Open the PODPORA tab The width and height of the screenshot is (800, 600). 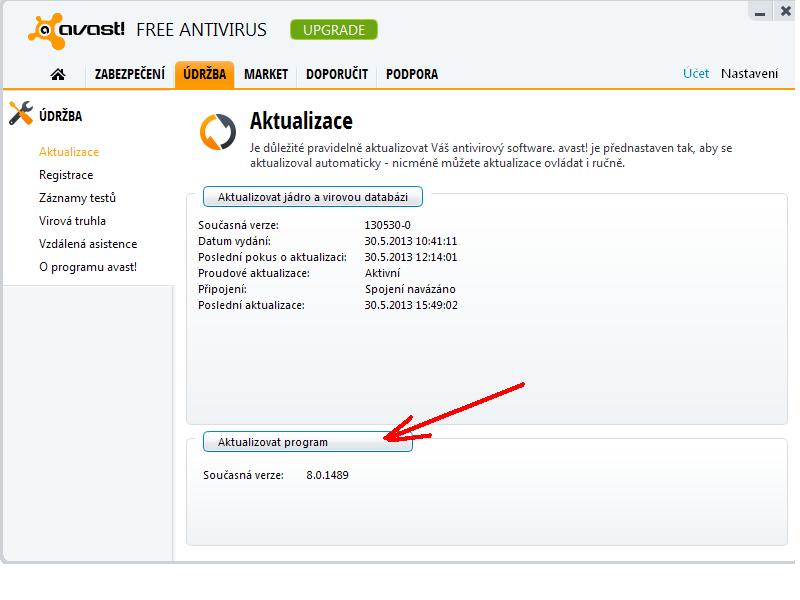tap(412, 74)
